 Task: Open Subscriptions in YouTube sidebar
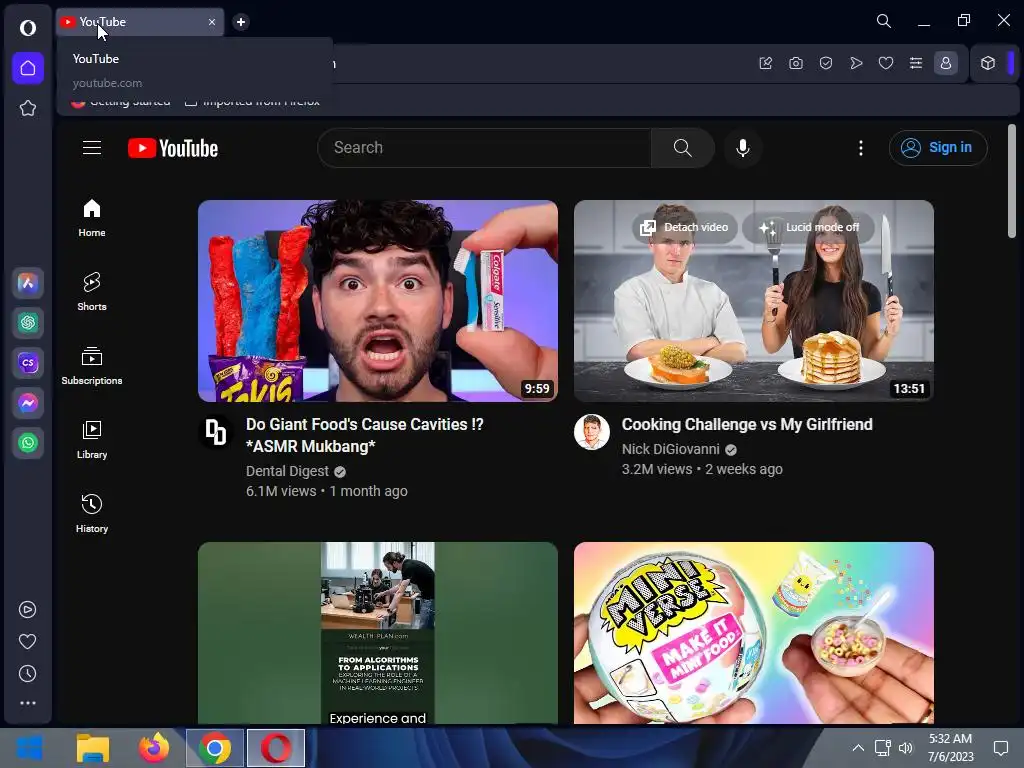[x=92, y=366]
